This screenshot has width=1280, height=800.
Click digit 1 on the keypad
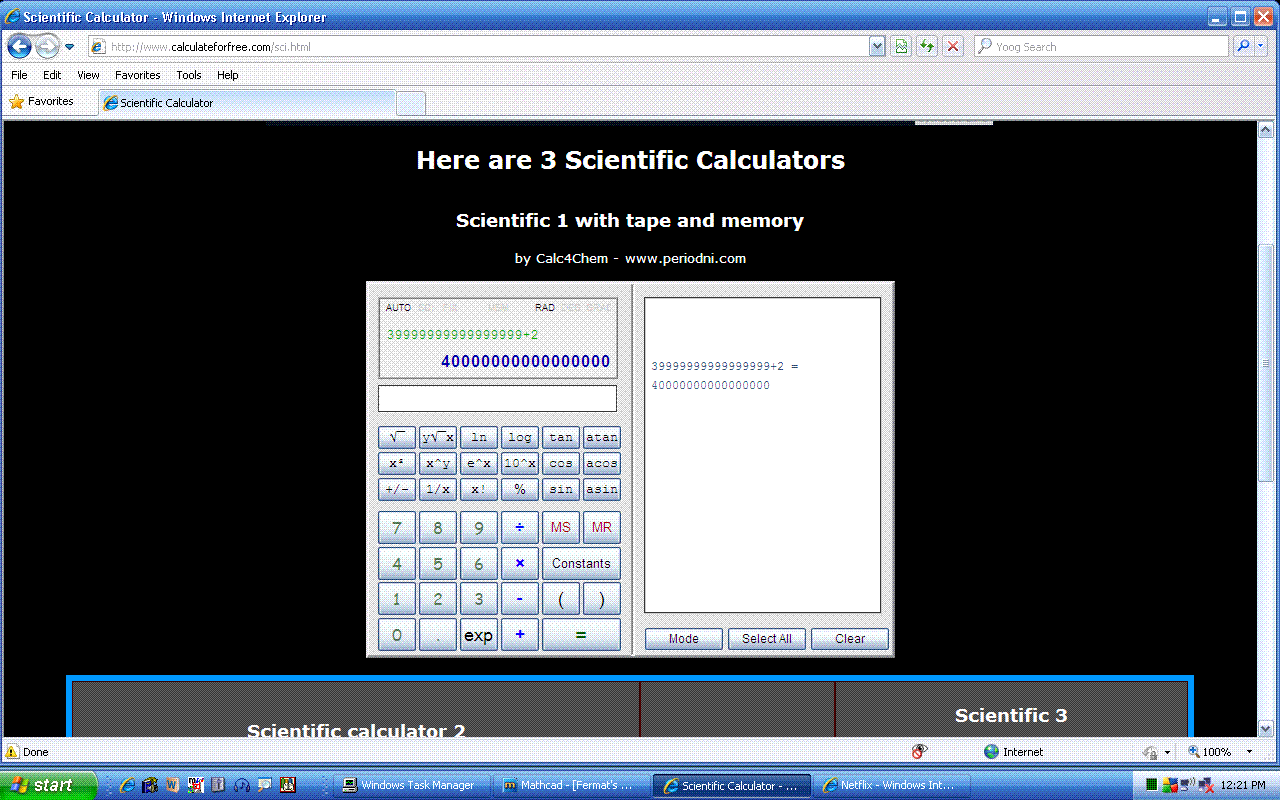(x=397, y=599)
